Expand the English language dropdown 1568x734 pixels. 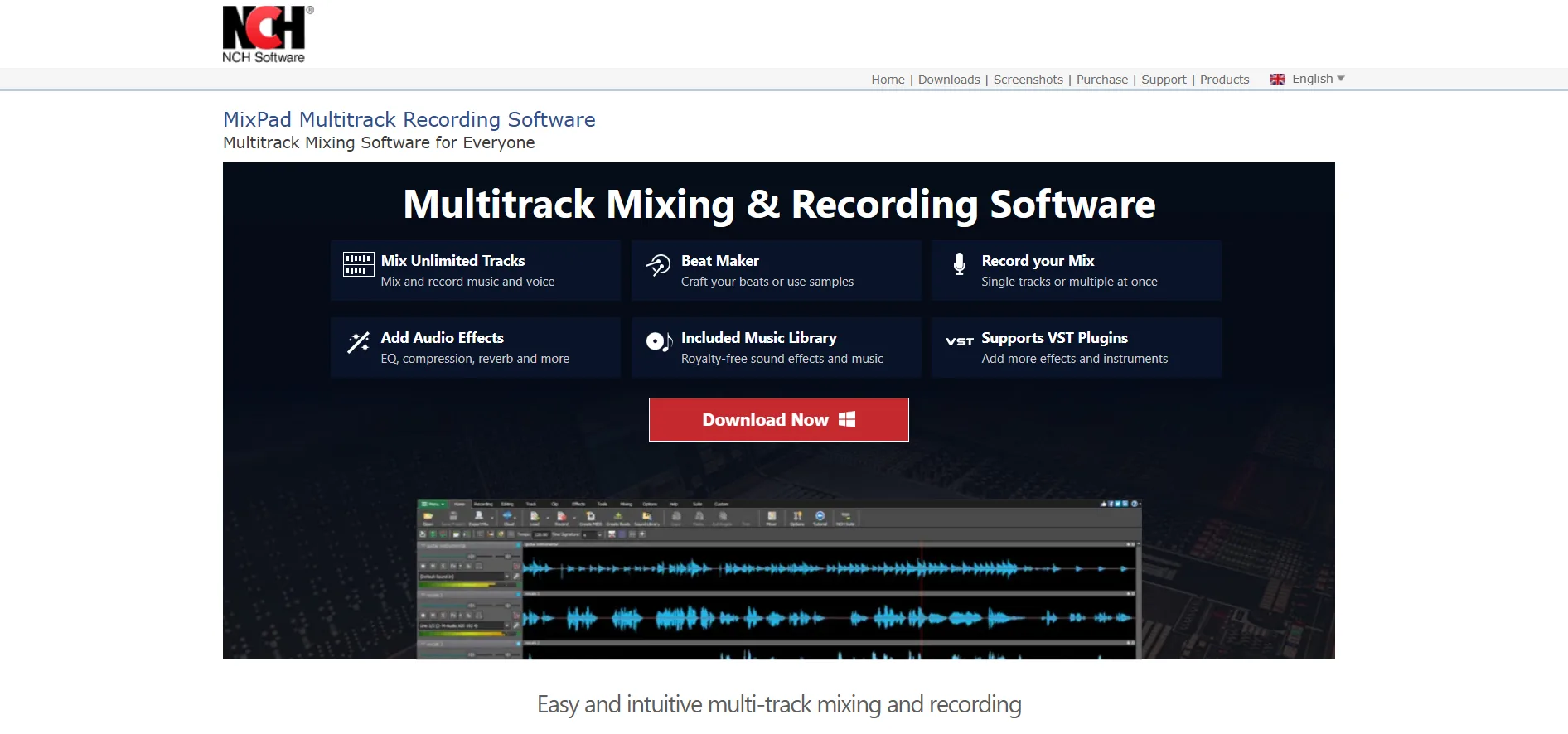coord(1318,79)
